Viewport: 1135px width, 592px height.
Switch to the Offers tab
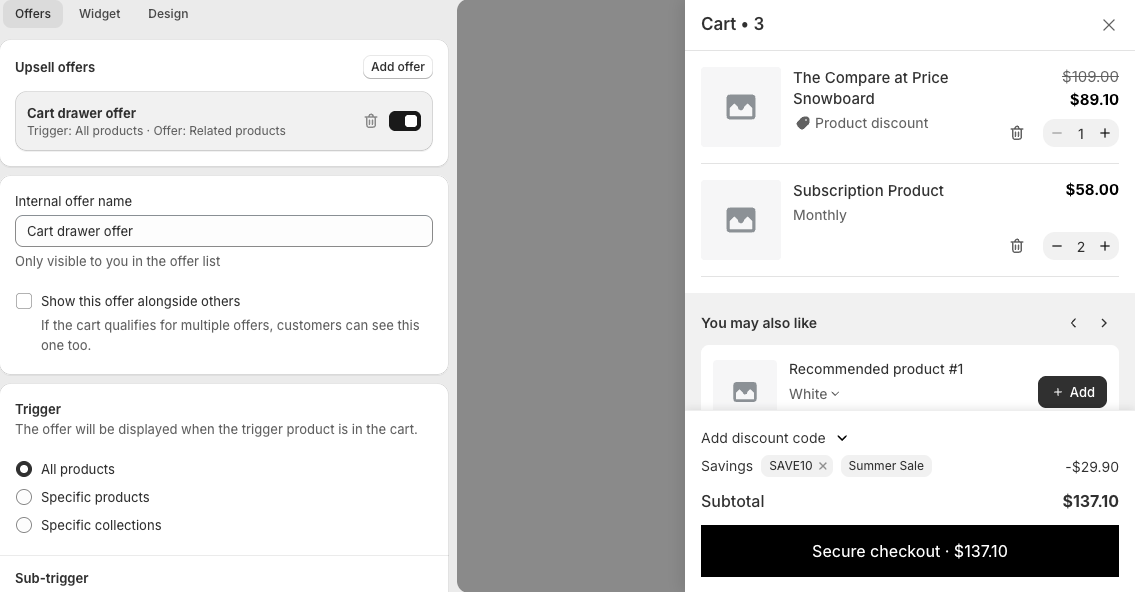(x=33, y=14)
